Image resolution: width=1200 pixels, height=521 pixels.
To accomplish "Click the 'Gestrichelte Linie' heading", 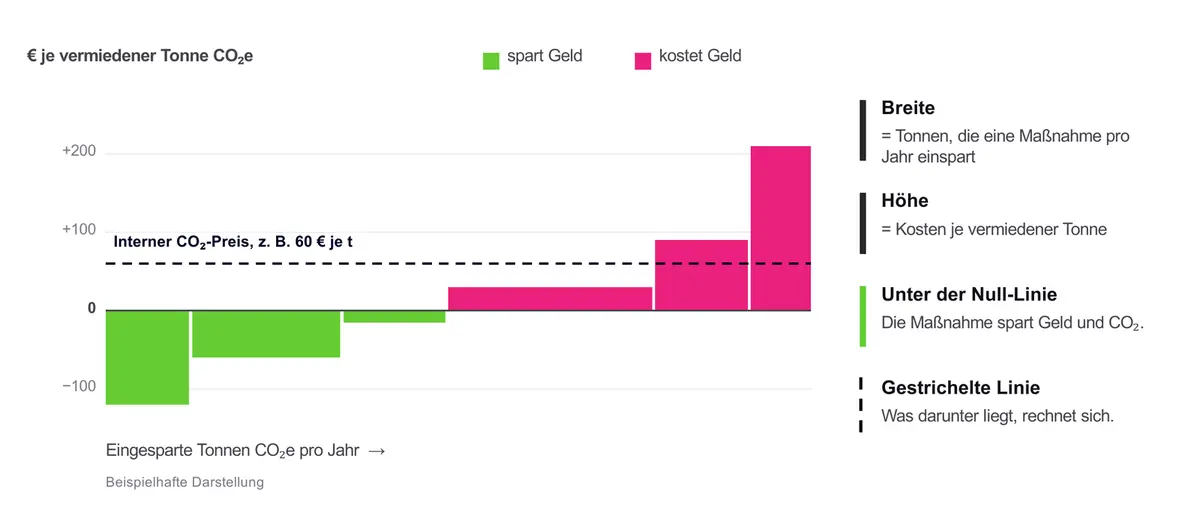I will click(x=961, y=388).
